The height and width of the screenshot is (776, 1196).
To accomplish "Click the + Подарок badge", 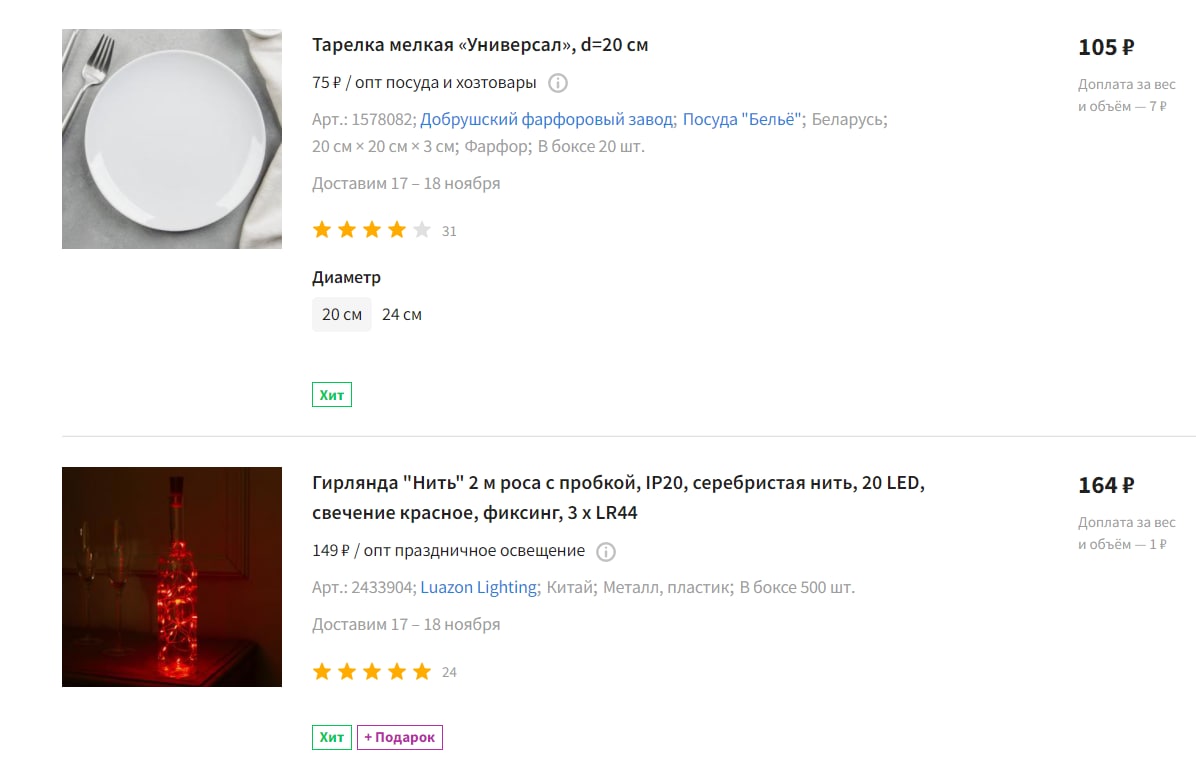I will 400,737.
